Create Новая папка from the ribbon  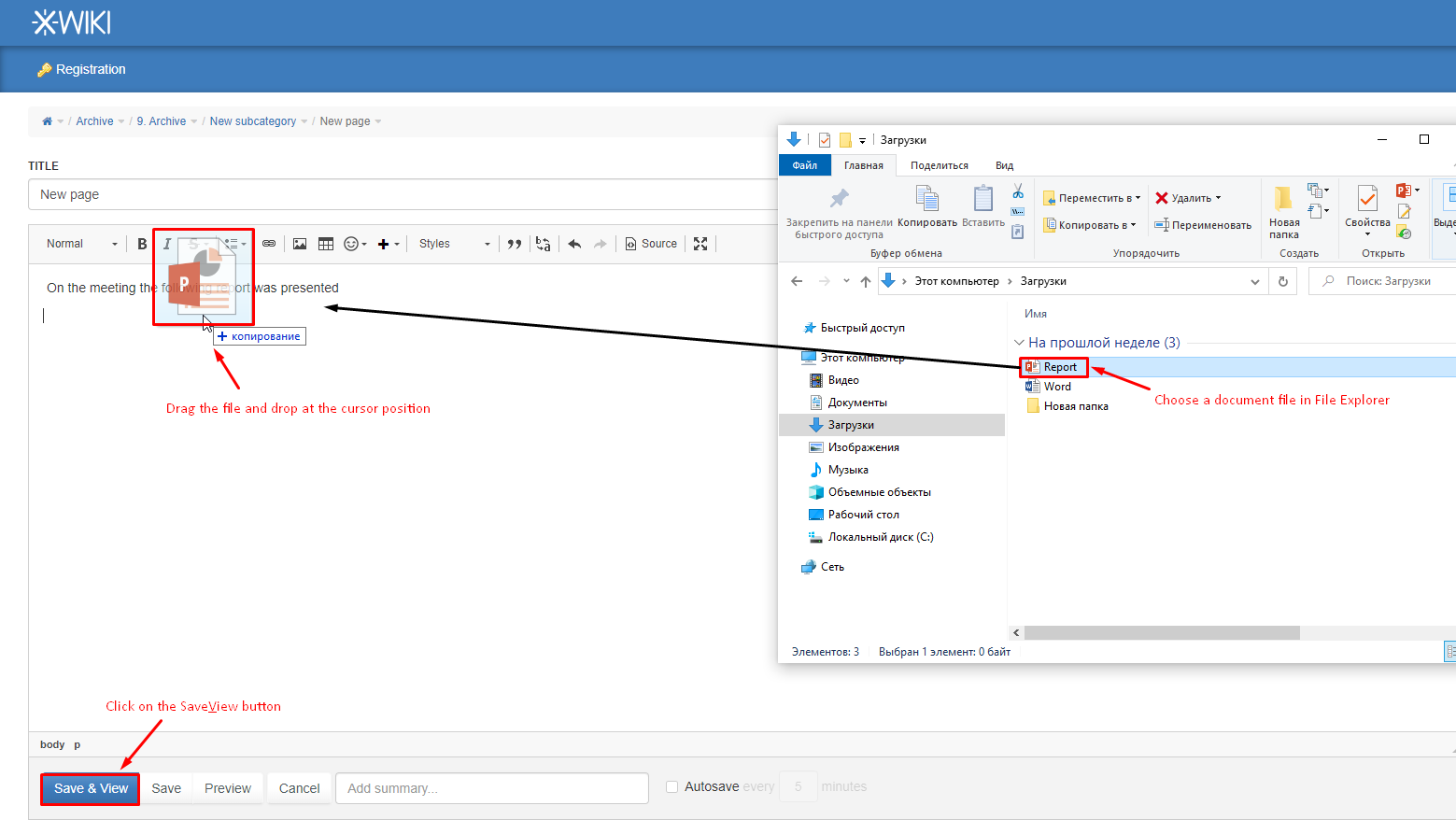click(1284, 213)
